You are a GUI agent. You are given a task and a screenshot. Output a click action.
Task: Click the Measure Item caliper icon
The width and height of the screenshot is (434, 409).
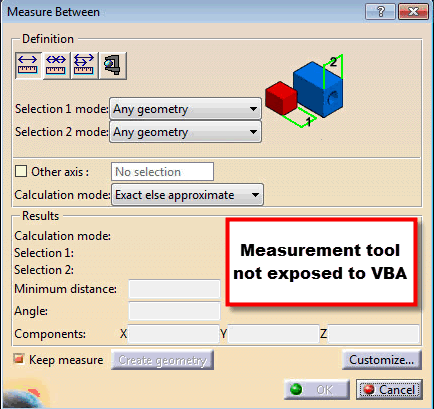[113, 65]
